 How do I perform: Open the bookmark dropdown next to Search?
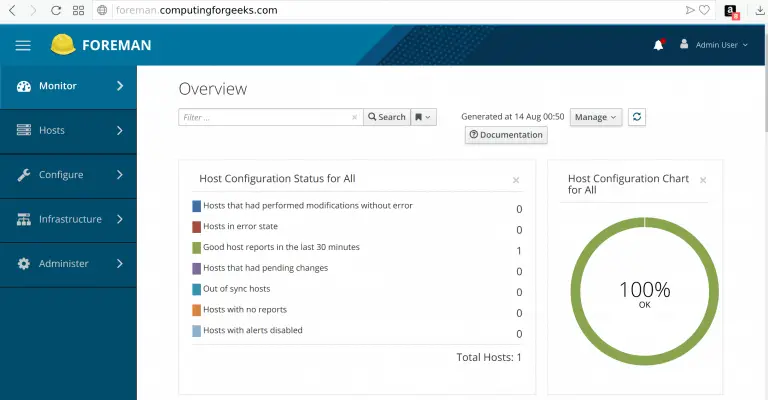coord(424,117)
